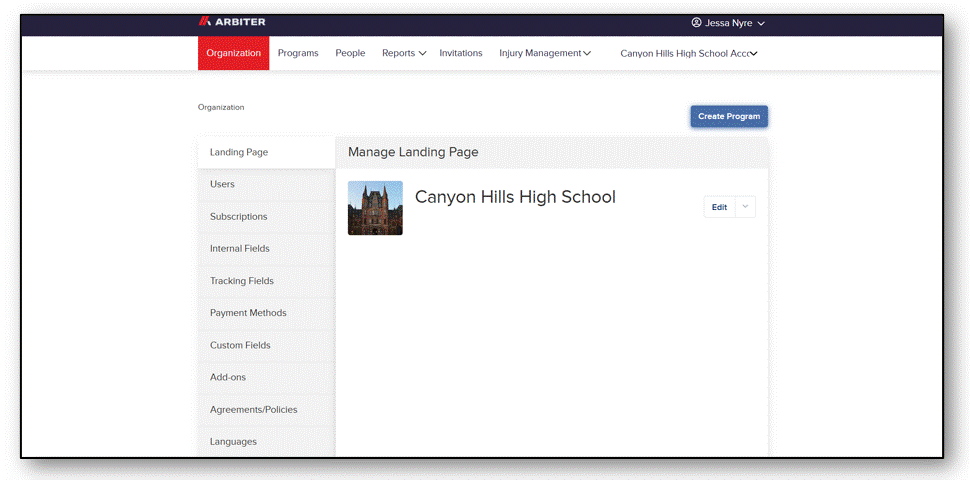This screenshot has height=480, width=970.
Task: Expand the arrow next to Edit
Action: (745, 207)
